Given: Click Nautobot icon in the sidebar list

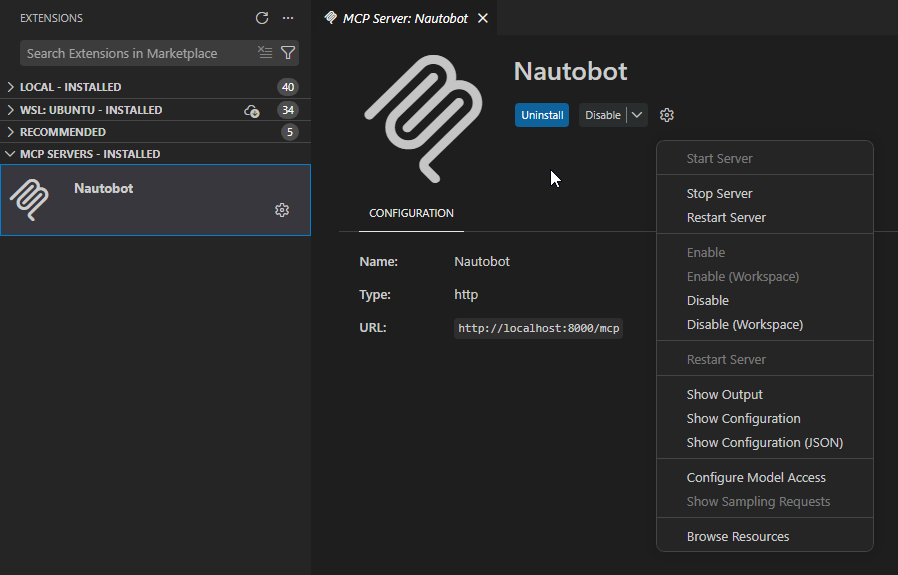Looking at the screenshot, I should point(29,200).
